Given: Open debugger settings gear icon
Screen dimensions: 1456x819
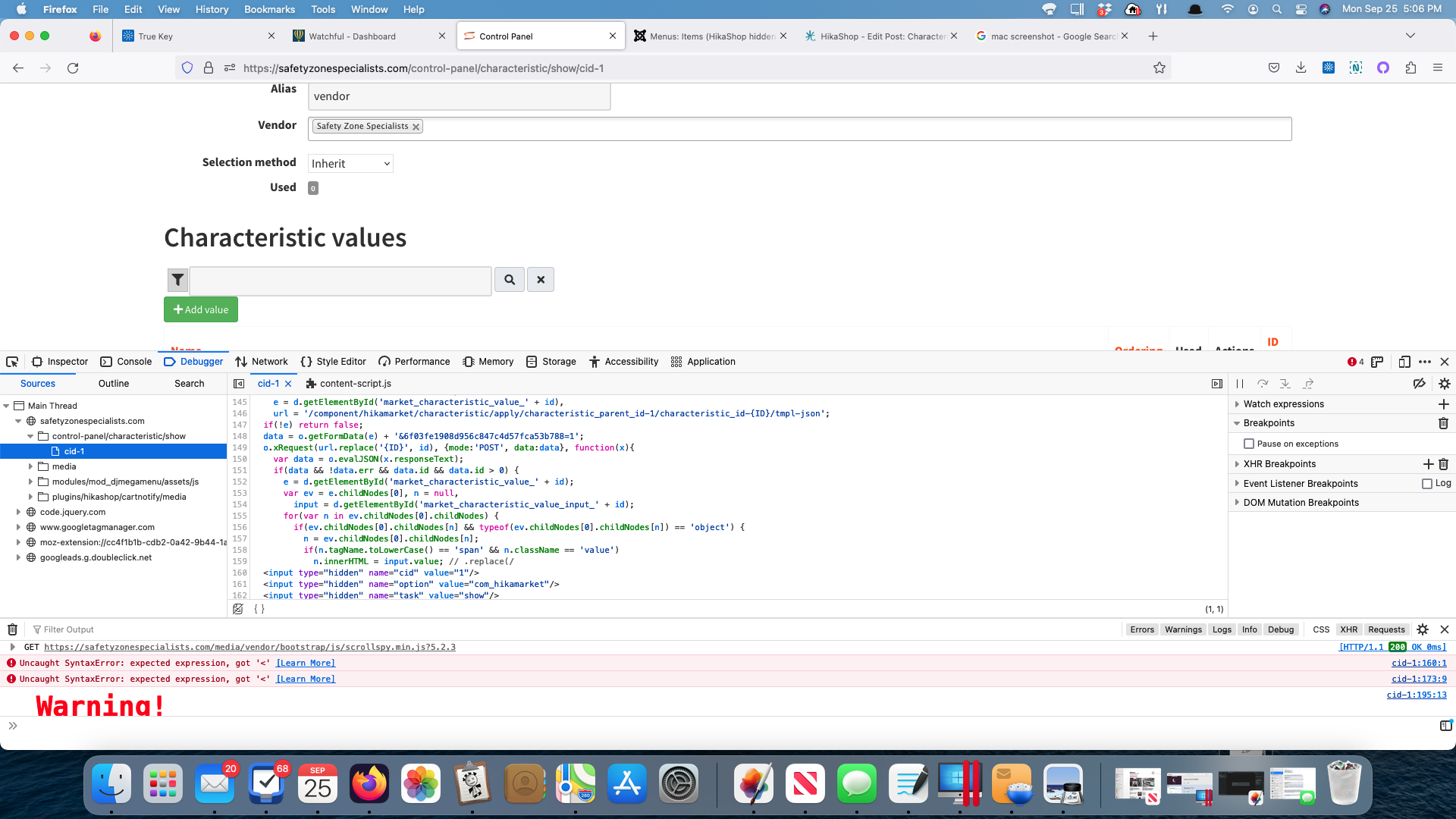Looking at the screenshot, I should (x=1444, y=384).
